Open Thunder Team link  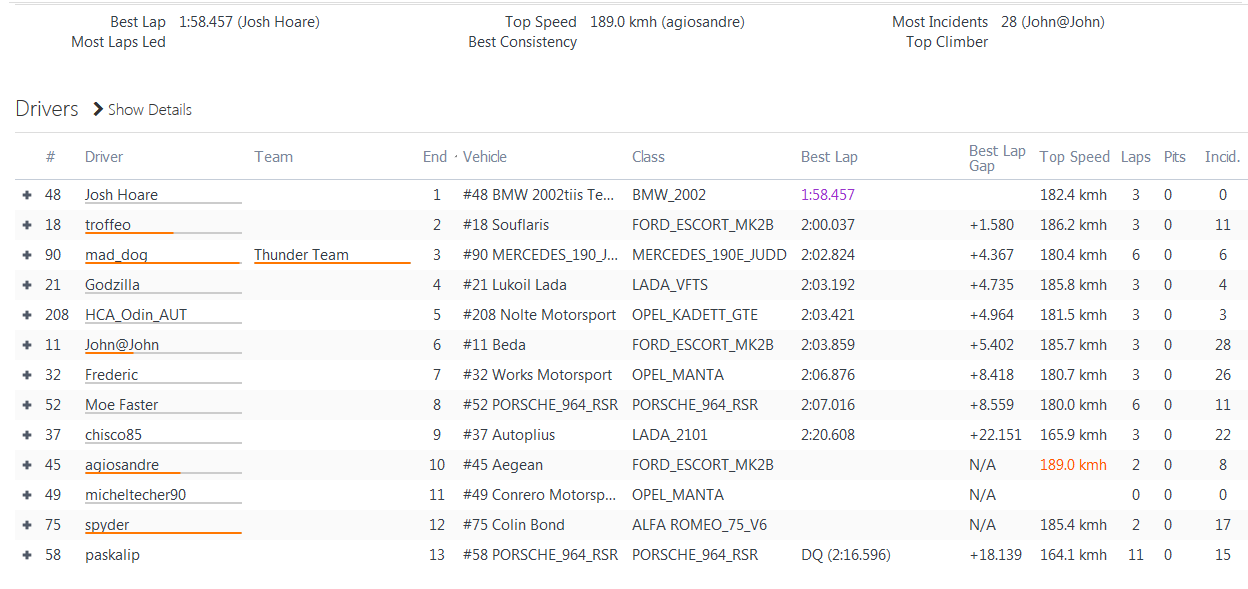click(301, 255)
